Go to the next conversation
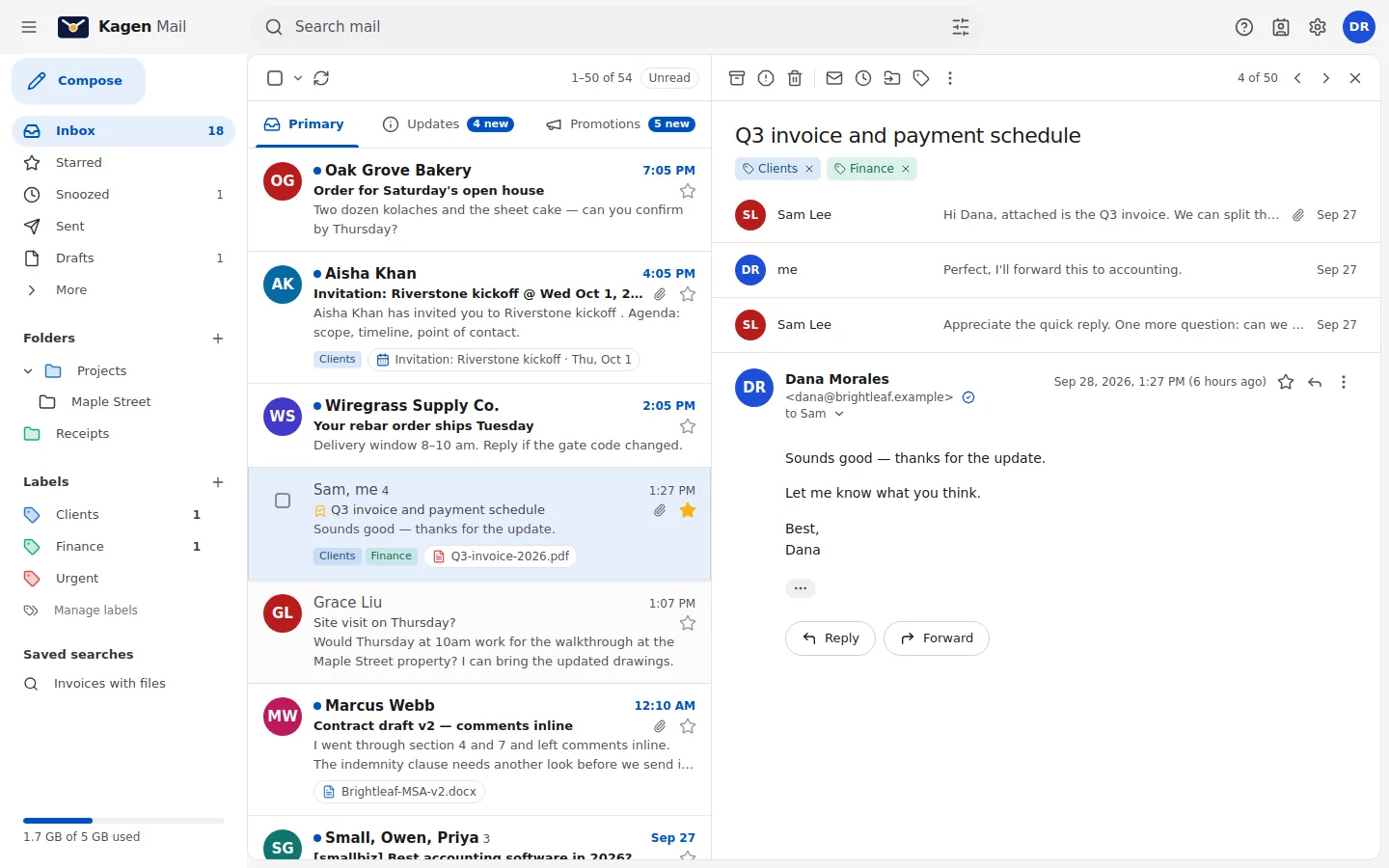Image resolution: width=1389 pixels, height=868 pixels. (x=1326, y=78)
